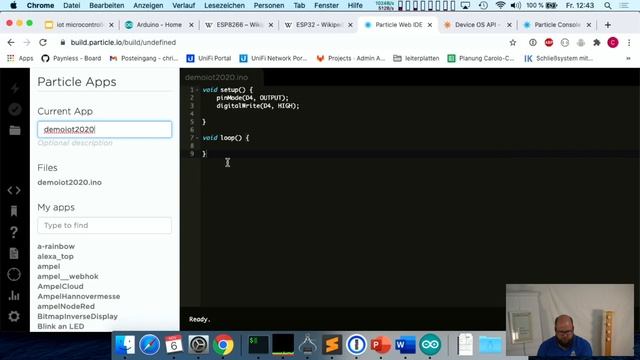The width and height of the screenshot is (640, 360).
Task: Select the demoiot2020.ino editor tab
Action: [216, 77]
